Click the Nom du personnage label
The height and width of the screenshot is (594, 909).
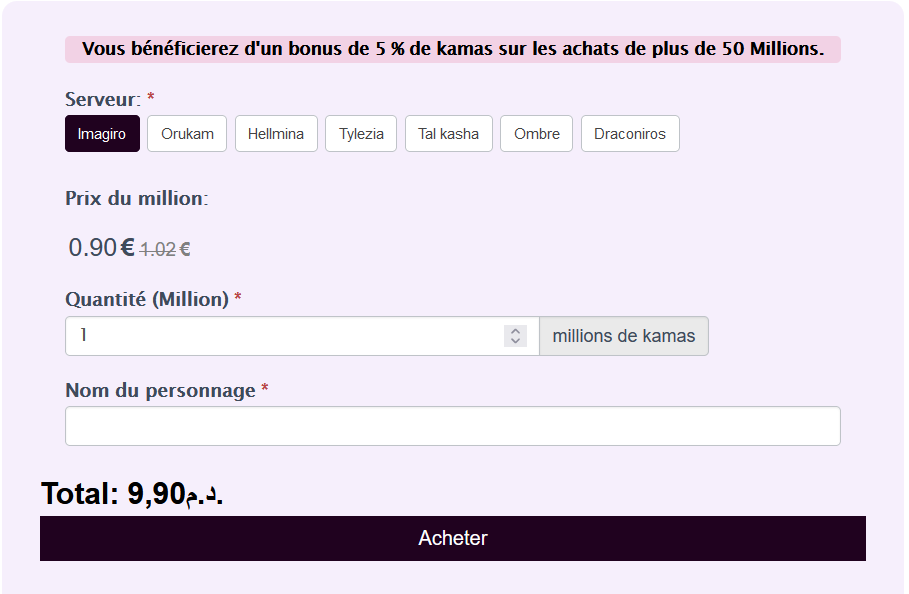[160, 390]
